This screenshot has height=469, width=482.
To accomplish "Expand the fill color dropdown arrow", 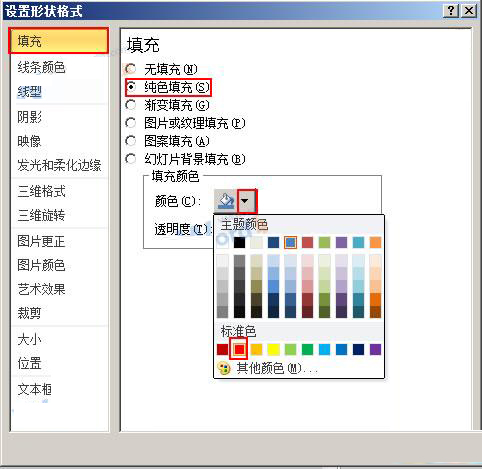I will (x=247, y=201).
